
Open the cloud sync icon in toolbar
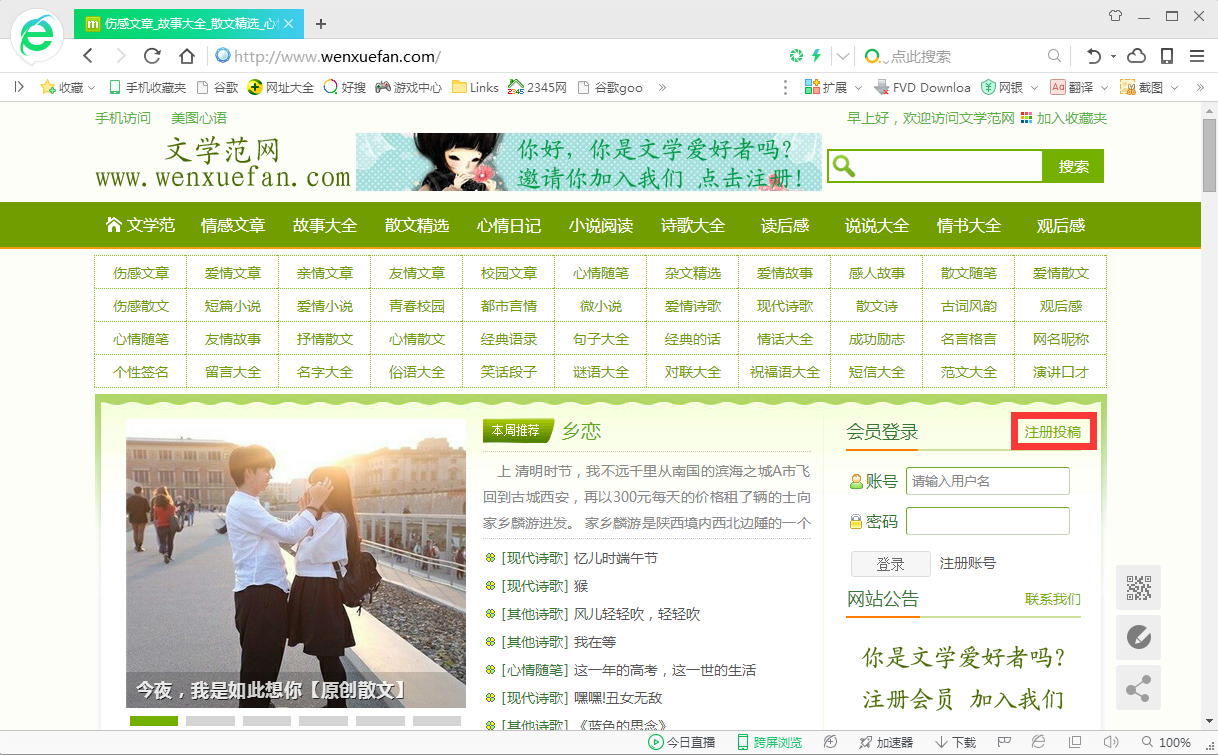pos(1136,56)
